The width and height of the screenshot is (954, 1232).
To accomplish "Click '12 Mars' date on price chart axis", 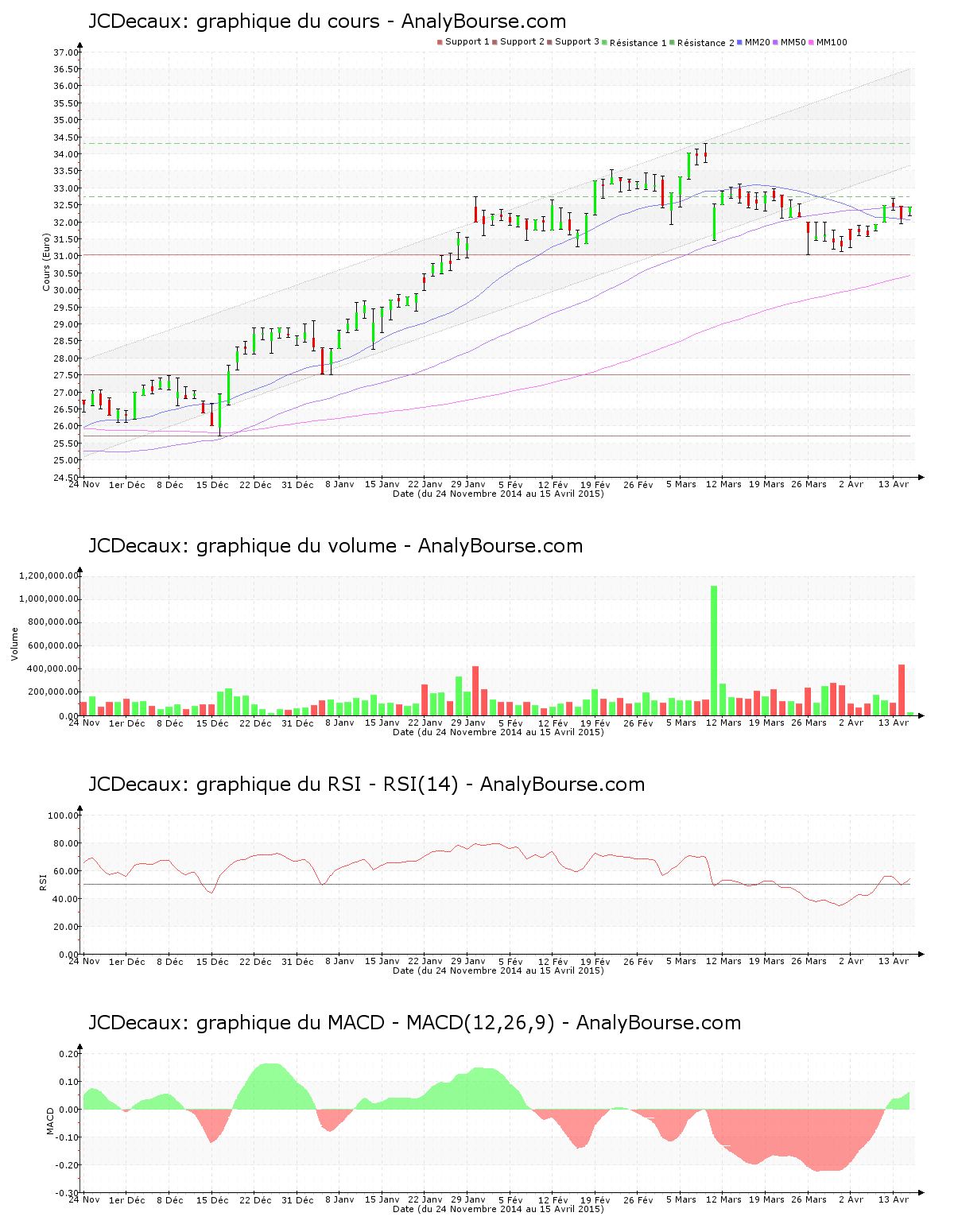I will (723, 484).
